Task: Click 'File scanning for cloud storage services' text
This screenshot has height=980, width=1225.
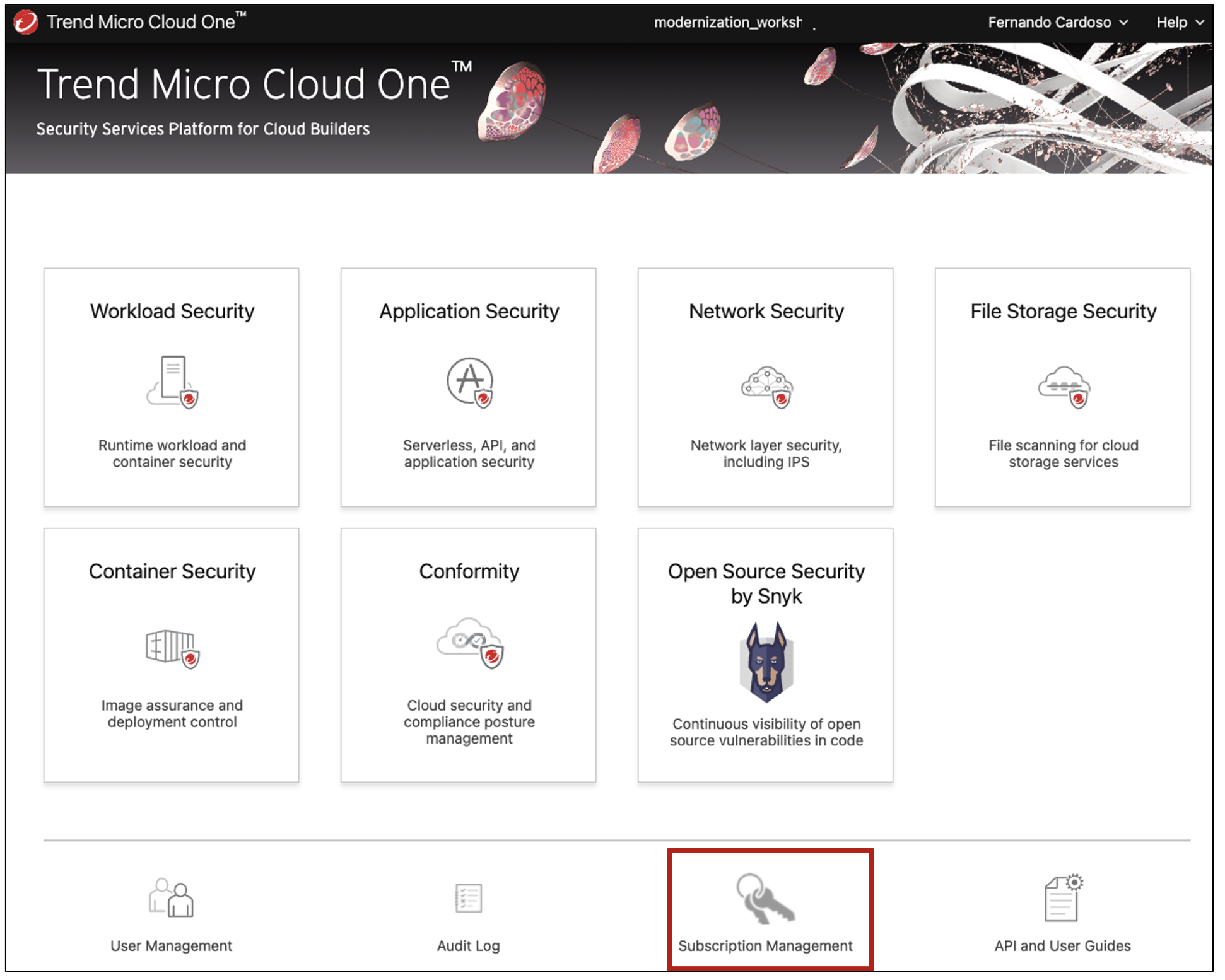Action: tap(1064, 453)
